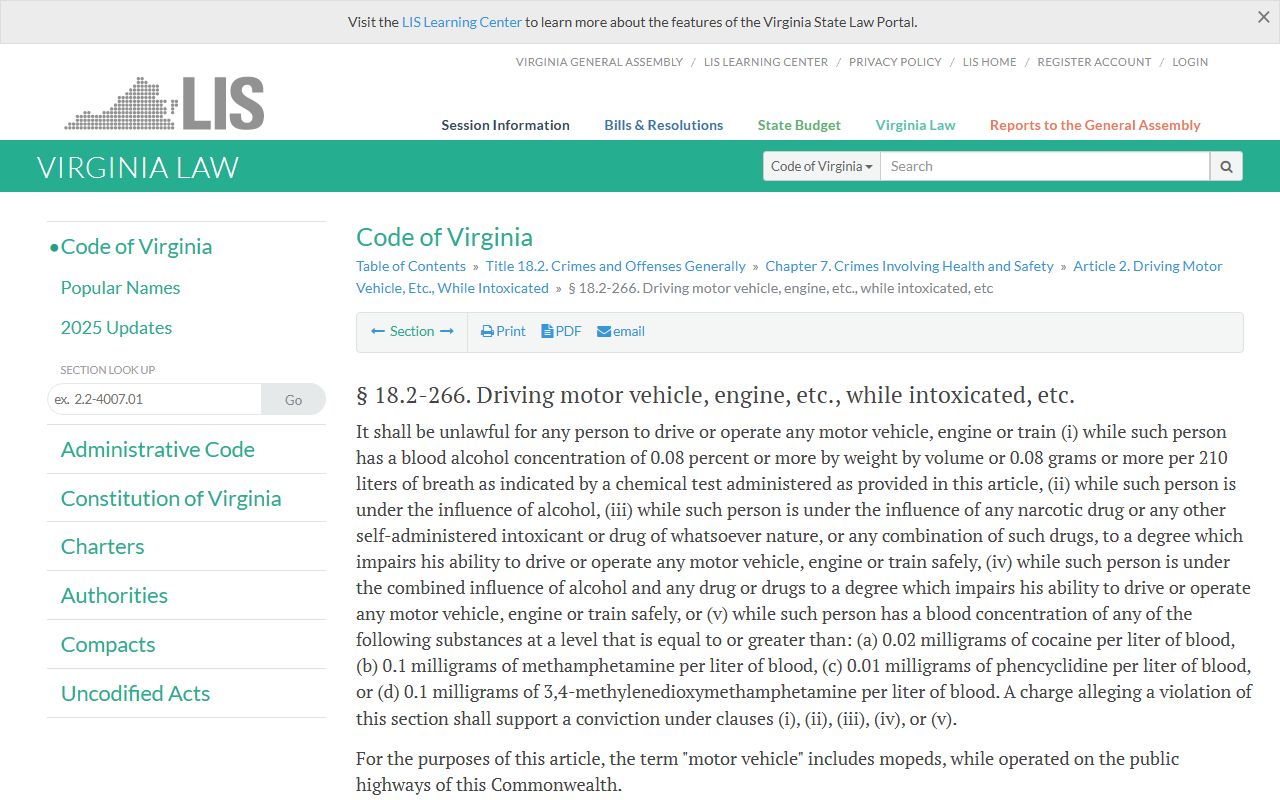The height and width of the screenshot is (800, 1280).
Task: Click the Section Look Up input box
Action: coord(154,399)
